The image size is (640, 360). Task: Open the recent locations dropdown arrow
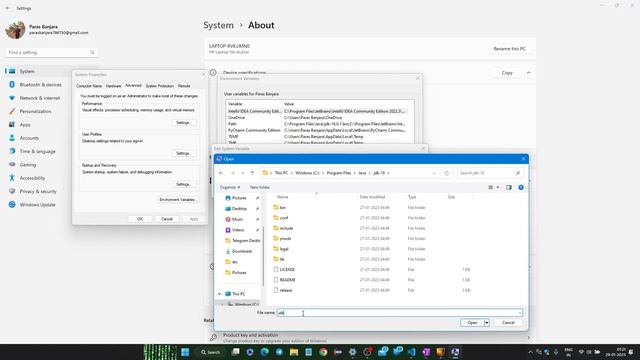243,173
